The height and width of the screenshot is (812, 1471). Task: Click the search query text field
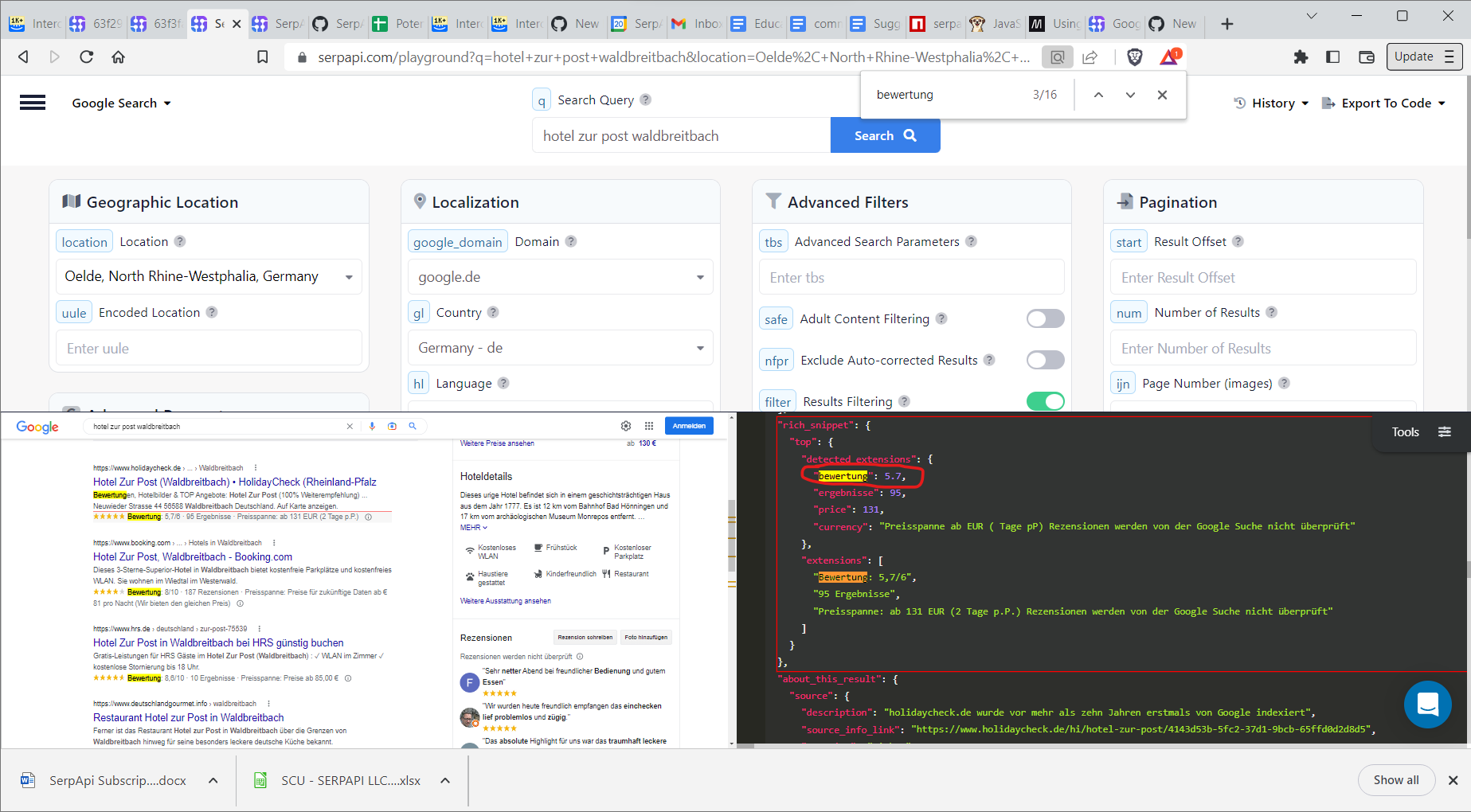click(x=681, y=135)
